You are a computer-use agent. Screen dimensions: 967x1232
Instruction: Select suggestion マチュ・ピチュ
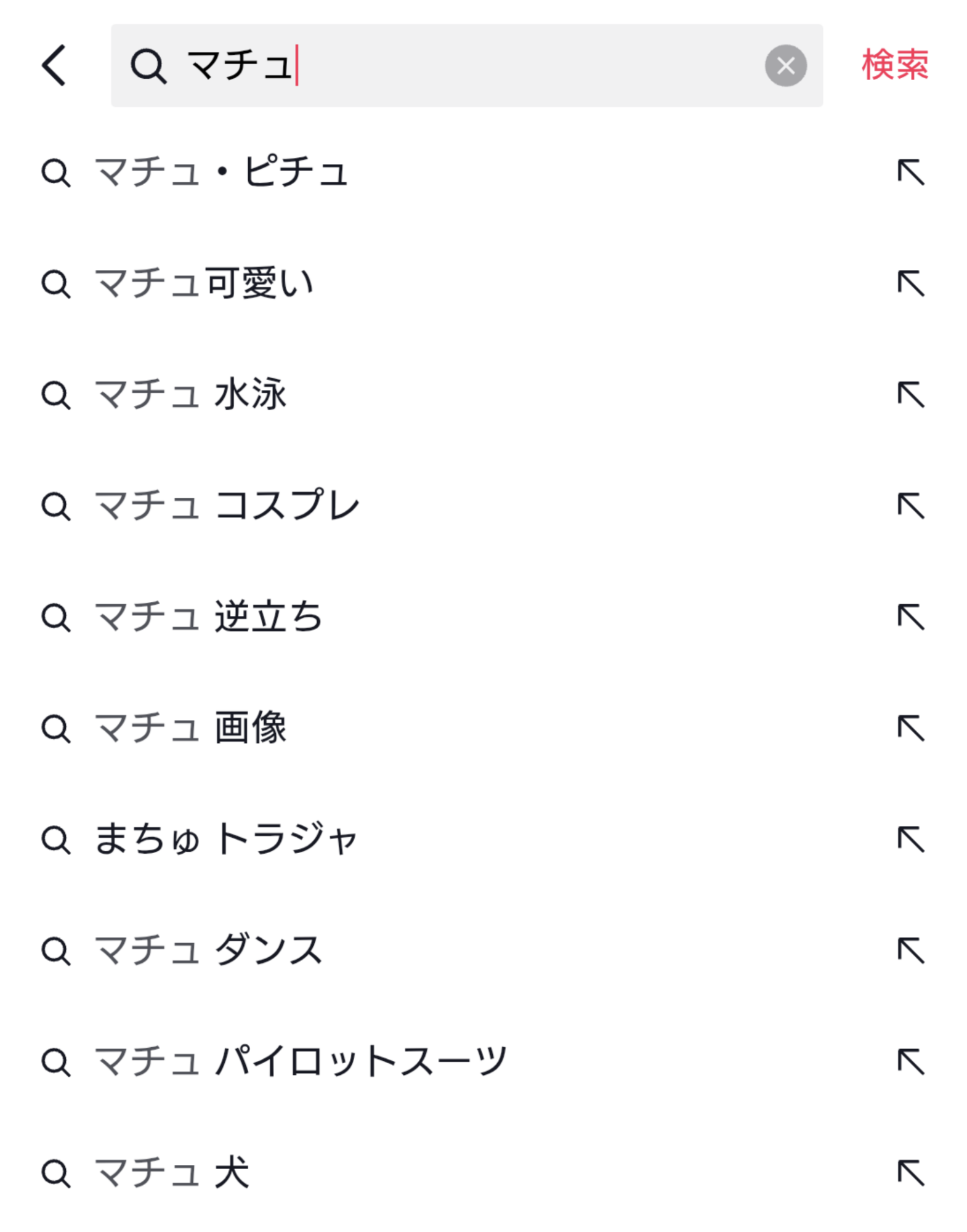coord(222,172)
